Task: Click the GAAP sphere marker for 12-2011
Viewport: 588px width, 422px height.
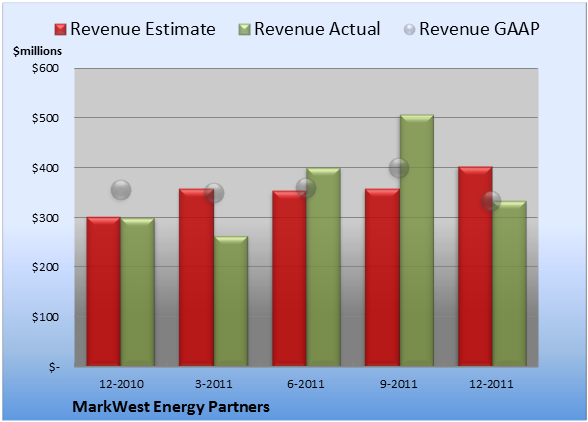Action: (491, 201)
